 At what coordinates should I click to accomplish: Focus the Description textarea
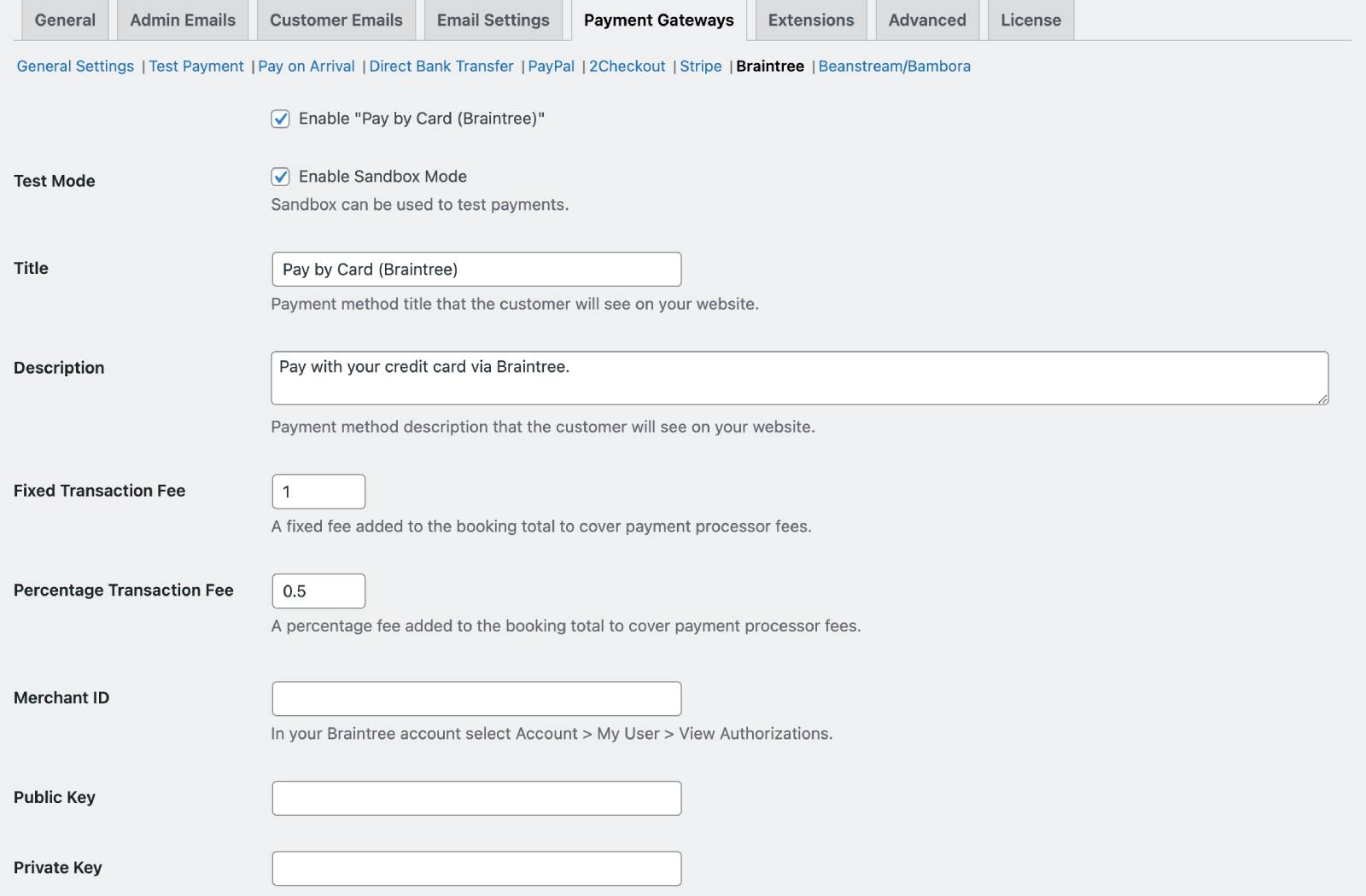tap(799, 378)
